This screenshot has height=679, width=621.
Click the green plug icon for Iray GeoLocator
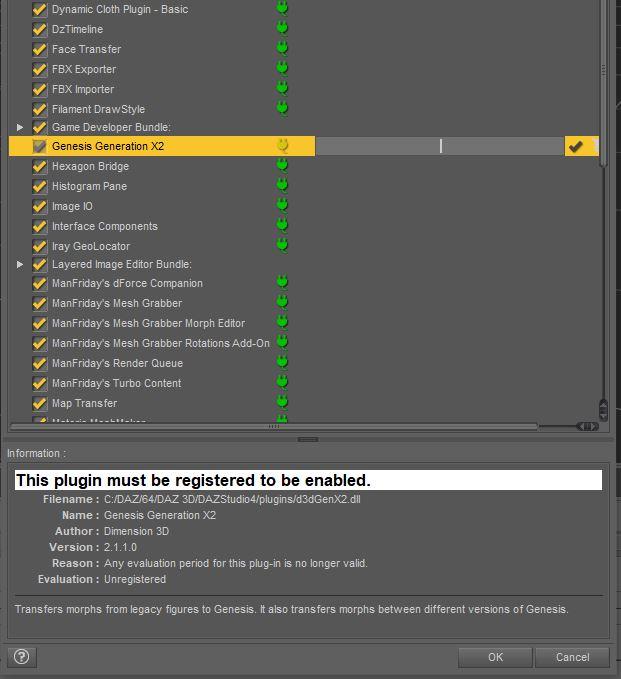[282, 245]
